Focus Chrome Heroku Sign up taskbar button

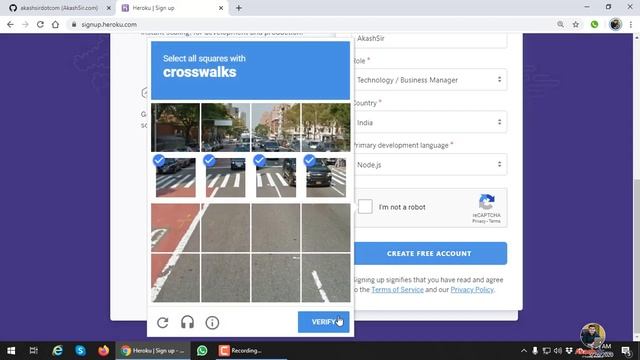click(x=153, y=350)
